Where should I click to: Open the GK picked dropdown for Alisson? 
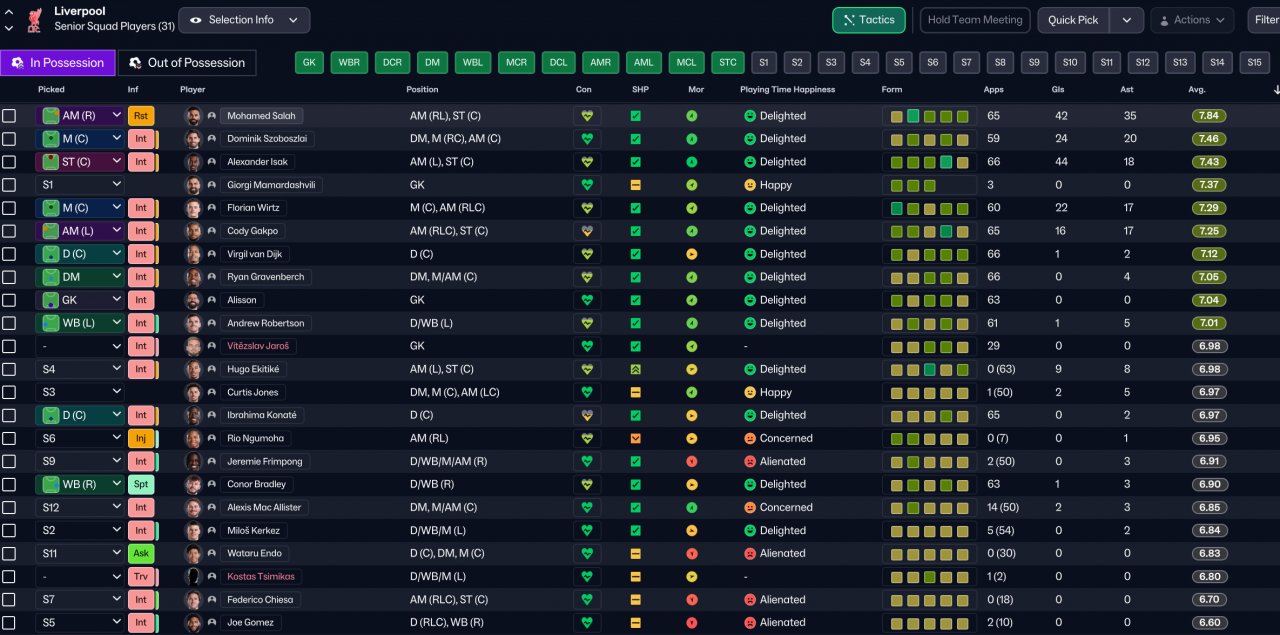coord(80,300)
